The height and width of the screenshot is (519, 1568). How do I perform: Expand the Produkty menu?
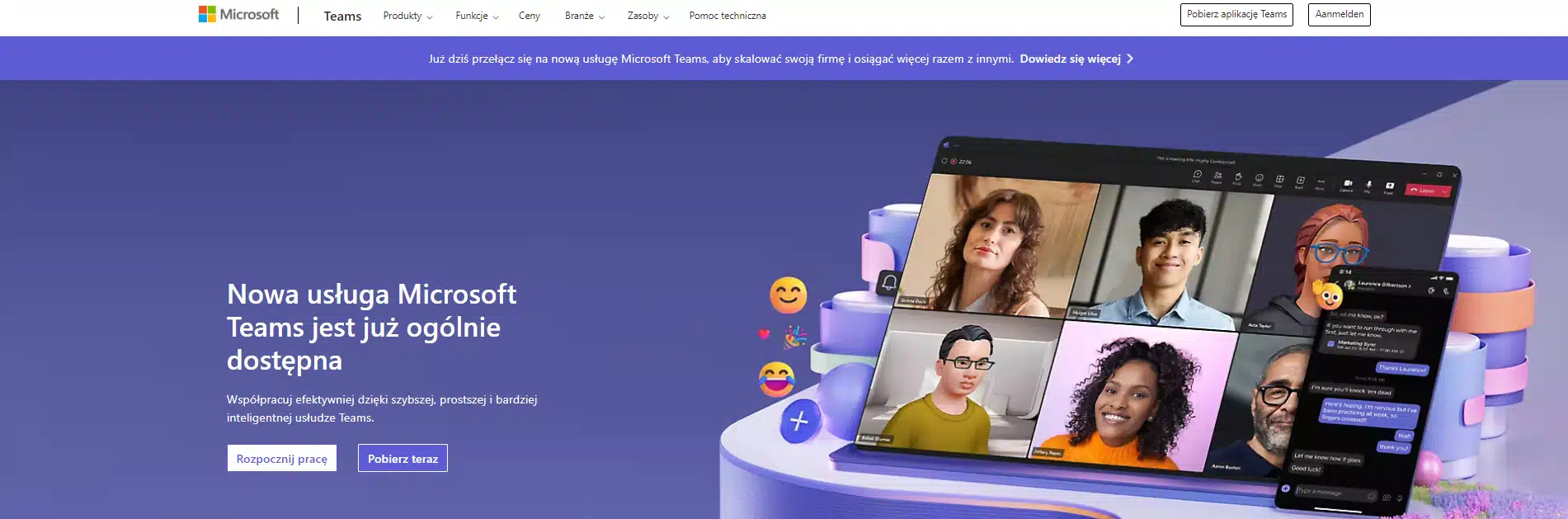[x=407, y=16]
